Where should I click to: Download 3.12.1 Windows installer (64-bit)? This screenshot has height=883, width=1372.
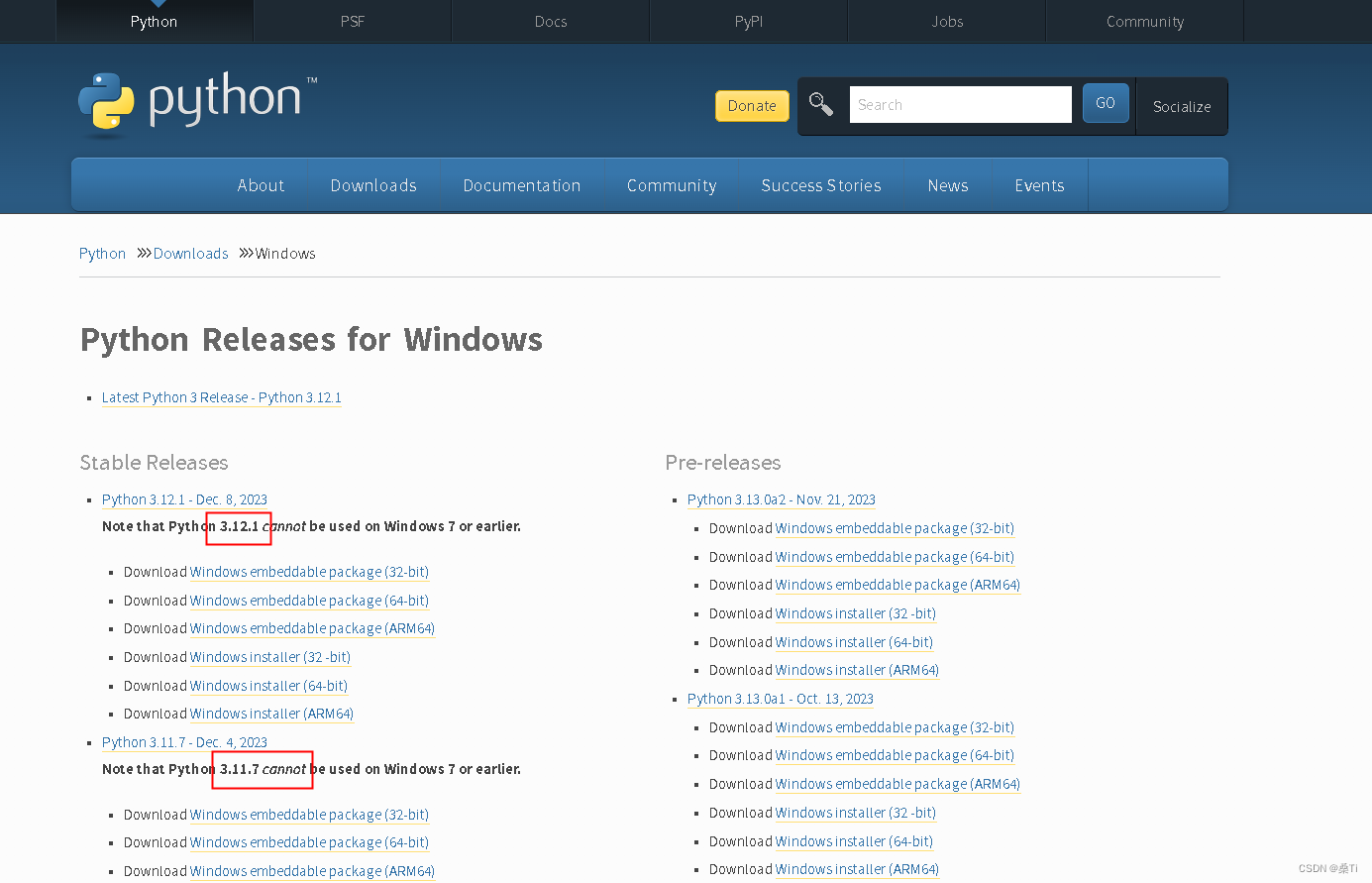point(268,686)
